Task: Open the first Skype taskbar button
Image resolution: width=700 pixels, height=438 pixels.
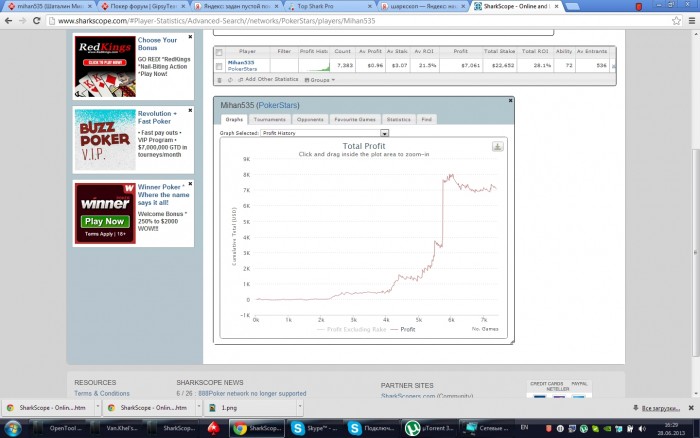Action: [x=317, y=428]
